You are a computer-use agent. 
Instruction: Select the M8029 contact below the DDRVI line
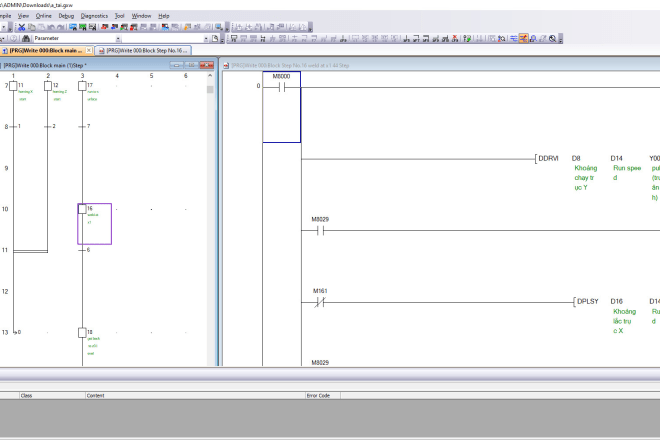(320, 230)
